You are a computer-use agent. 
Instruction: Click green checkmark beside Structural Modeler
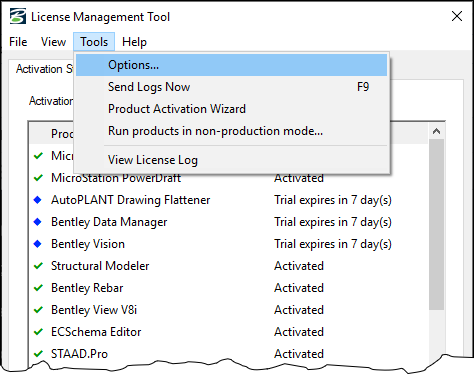coord(38,266)
